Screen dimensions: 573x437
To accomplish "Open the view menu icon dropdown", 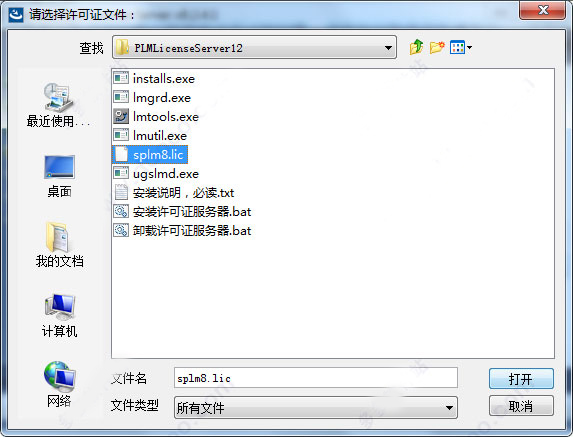I will (461, 47).
